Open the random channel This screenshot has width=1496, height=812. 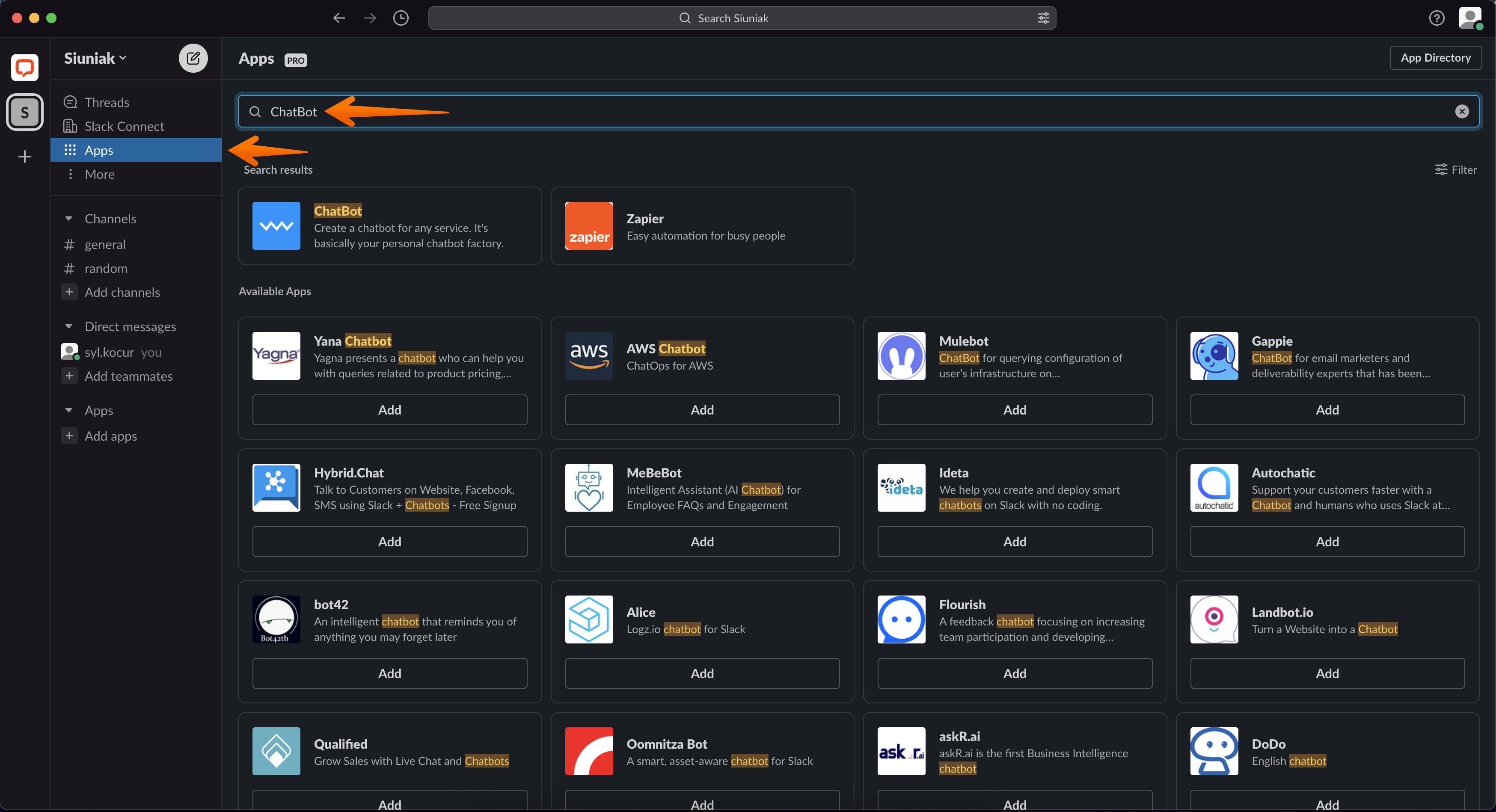[x=136, y=268]
